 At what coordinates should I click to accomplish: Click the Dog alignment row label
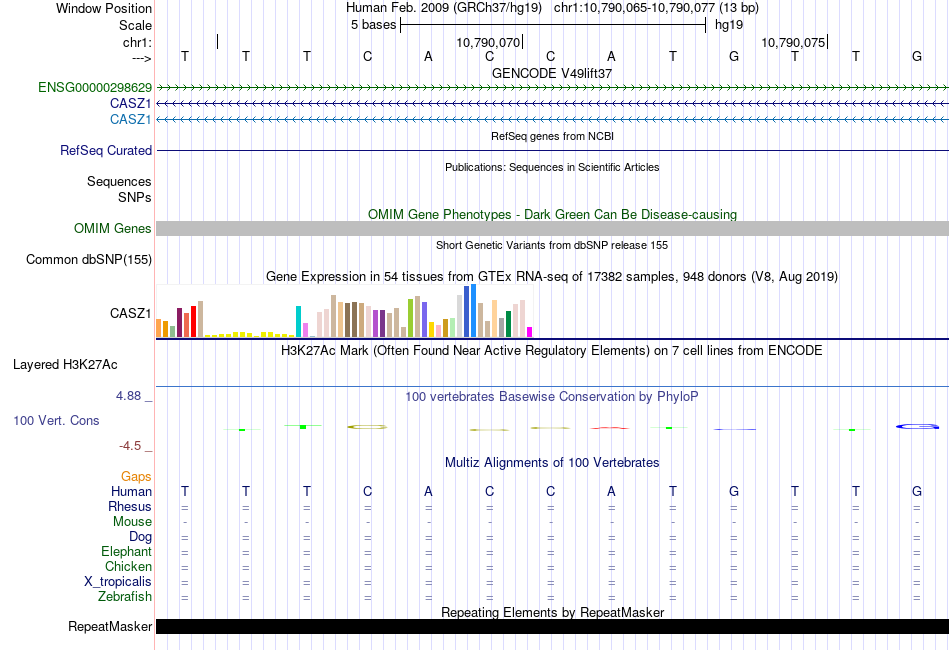coord(141,537)
